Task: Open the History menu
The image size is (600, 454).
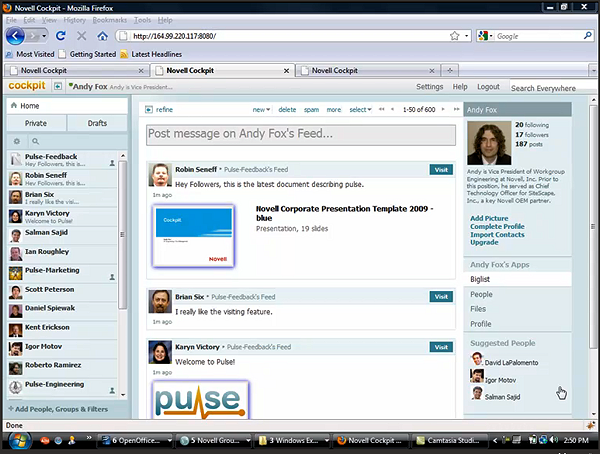Action: (x=74, y=20)
